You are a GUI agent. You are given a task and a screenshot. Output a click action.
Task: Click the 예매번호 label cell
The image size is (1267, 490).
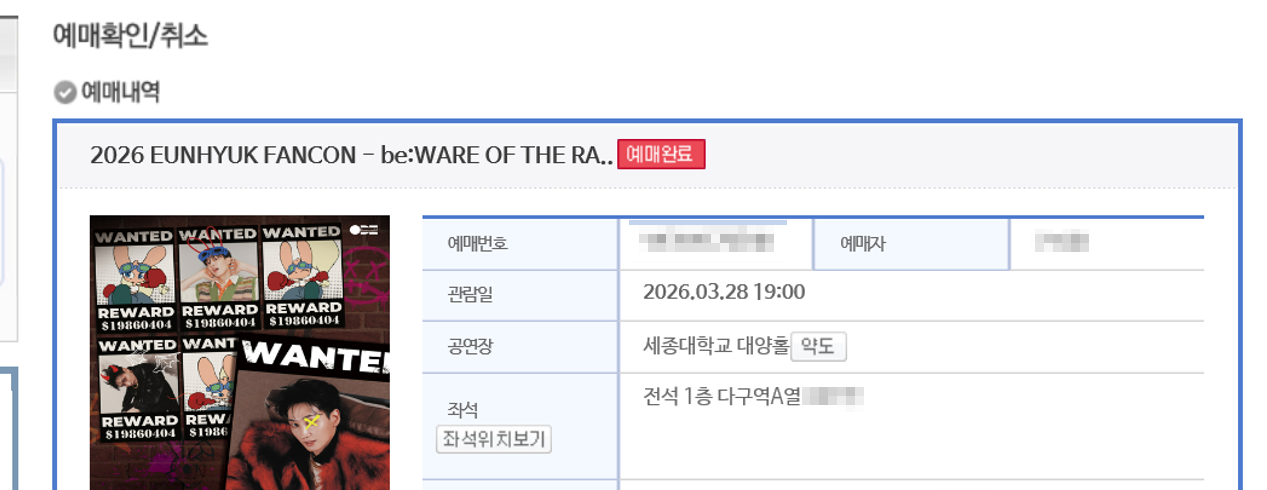pos(478,243)
